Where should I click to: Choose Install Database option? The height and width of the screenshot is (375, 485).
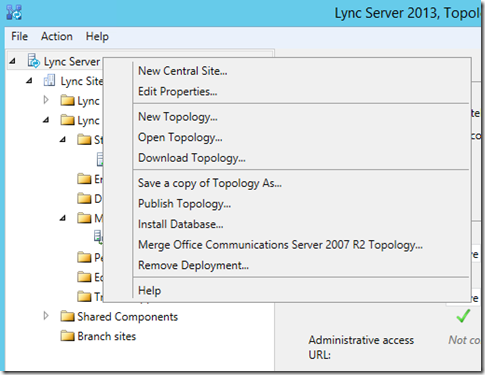click(x=181, y=224)
